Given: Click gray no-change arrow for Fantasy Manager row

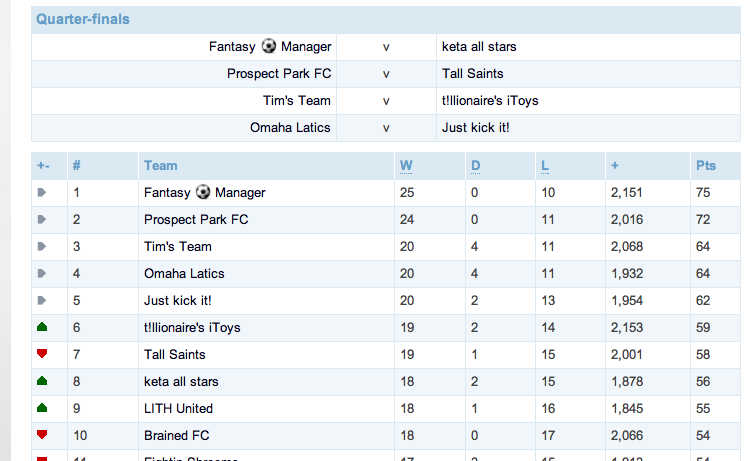Looking at the screenshot, I should pyautogui.click(x=42, y=192).
